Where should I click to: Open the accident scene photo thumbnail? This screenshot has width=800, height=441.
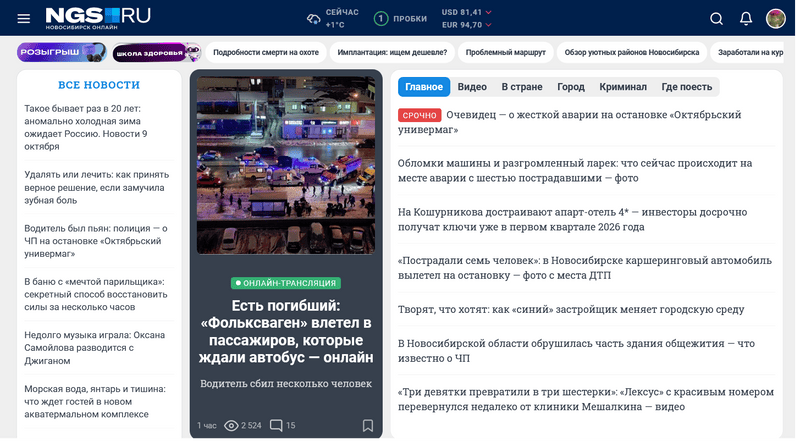click(286, 165)
